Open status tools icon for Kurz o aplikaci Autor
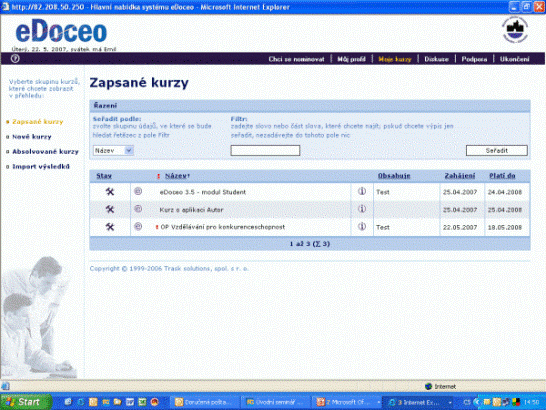The height and width of the screenshot is (410, 546). tap(110, 209)
